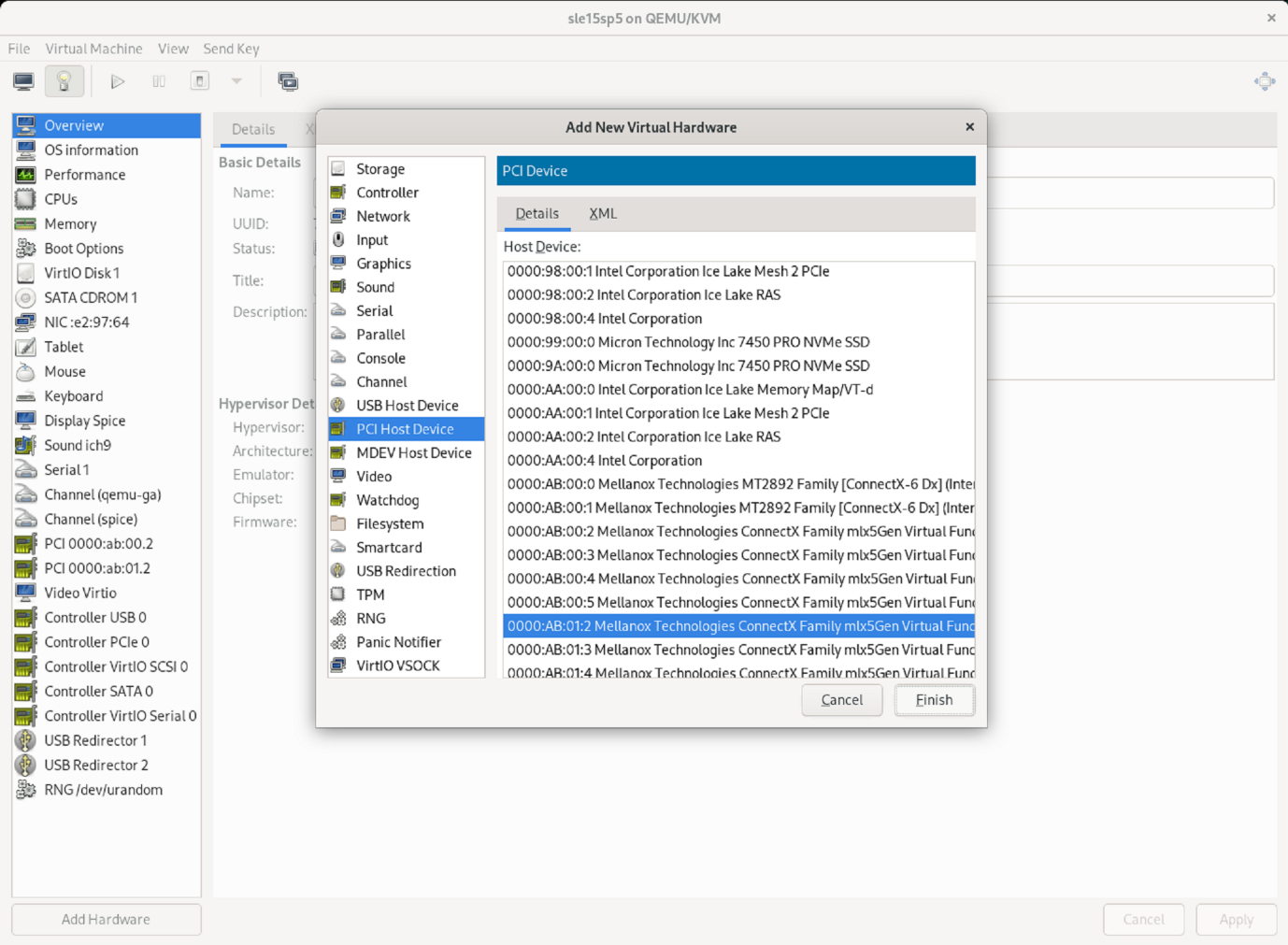The width and height of the screenshot is (1288, 945).
Task: Switch to the XML tab in dialog
Action: point(603,214)
